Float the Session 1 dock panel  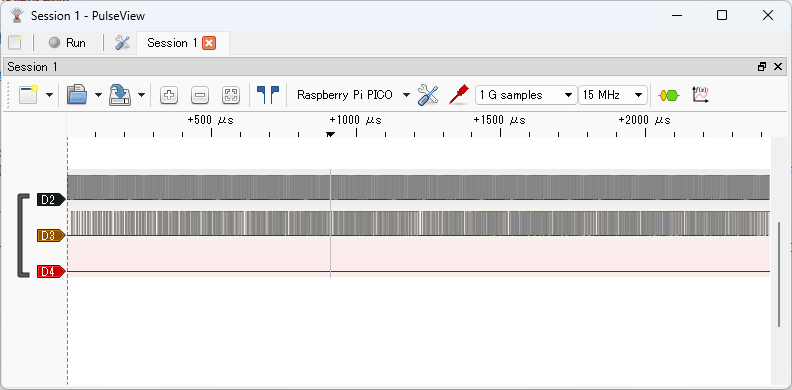[762, 67]
